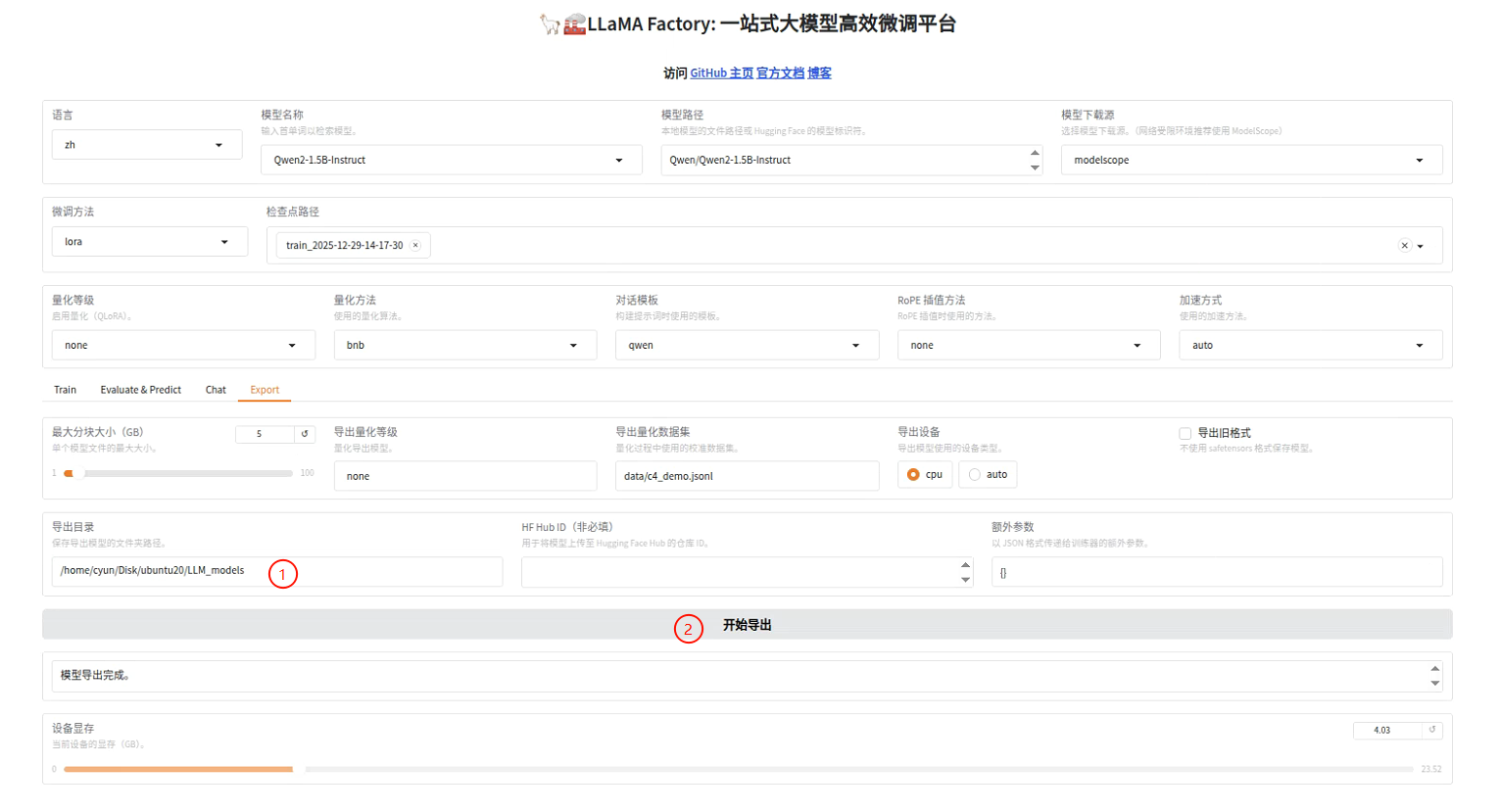This screenshot has width=1500, height=812.
Task: Expand the checkpoint path dropdown arrow
Action: (x=1421, y=247)
